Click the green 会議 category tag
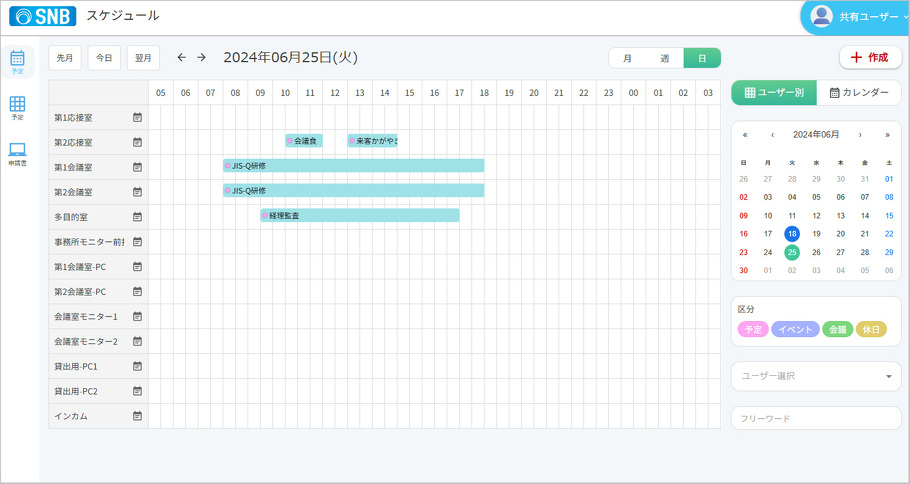Image resolution: width=910 pixels, height=484 pixels. coord(837,330)
